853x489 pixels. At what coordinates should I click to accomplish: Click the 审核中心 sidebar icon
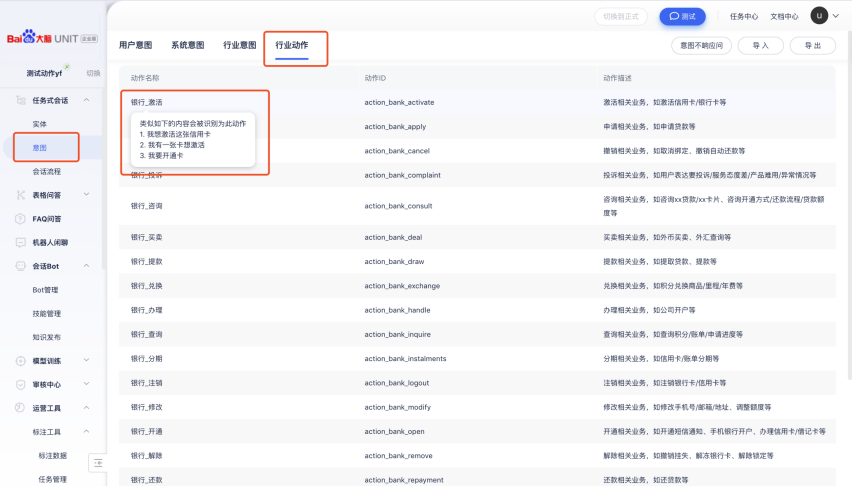click(x=21, y=385)
